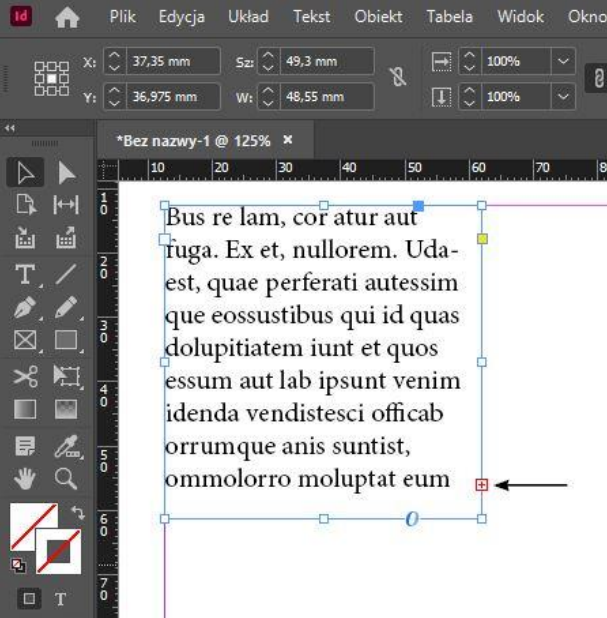Click Y scale percentage stepper
Viewport: 607px width, 618px height.
click(469, 96)
